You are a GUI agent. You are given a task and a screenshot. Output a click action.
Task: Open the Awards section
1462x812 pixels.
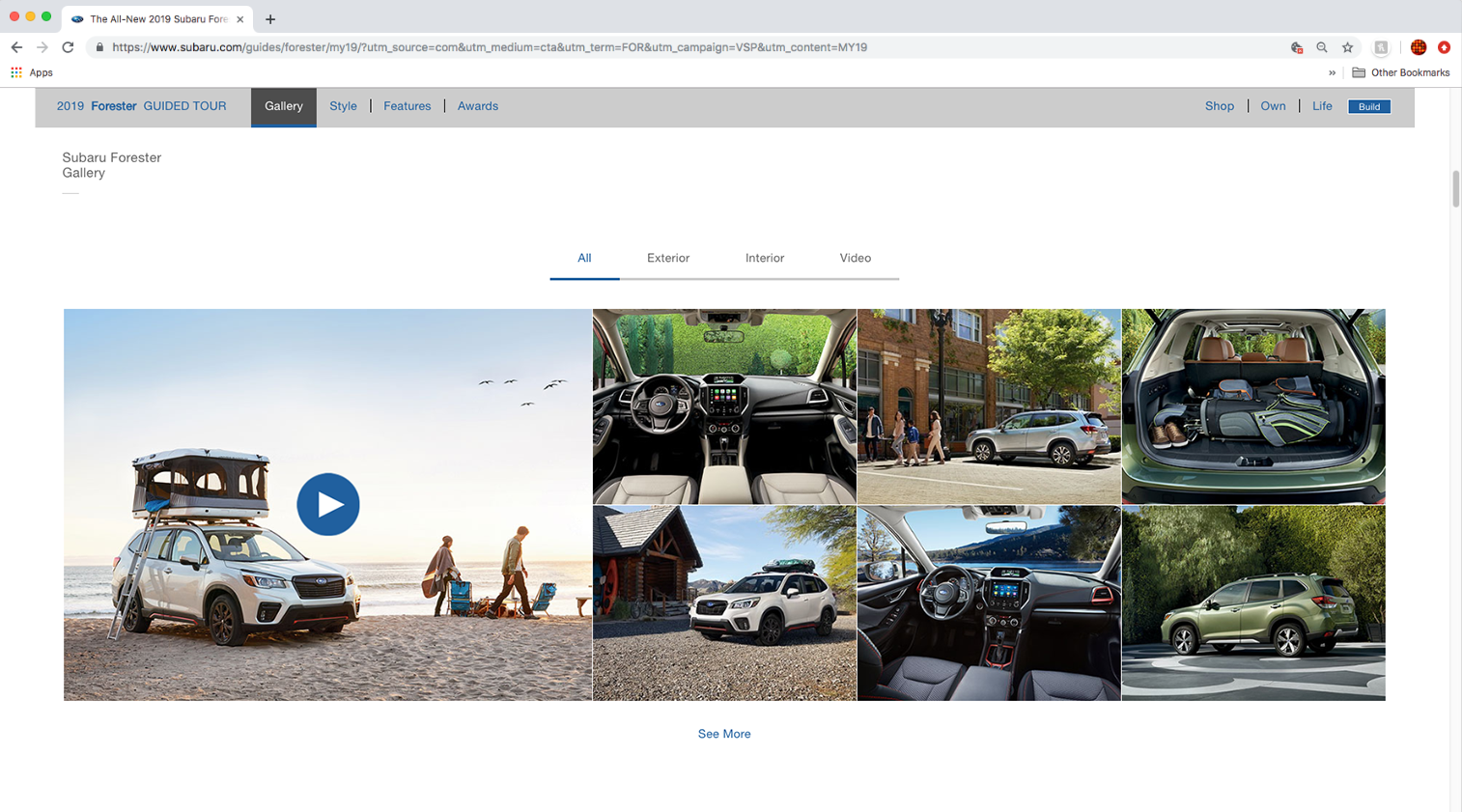[x=478, y=106]
